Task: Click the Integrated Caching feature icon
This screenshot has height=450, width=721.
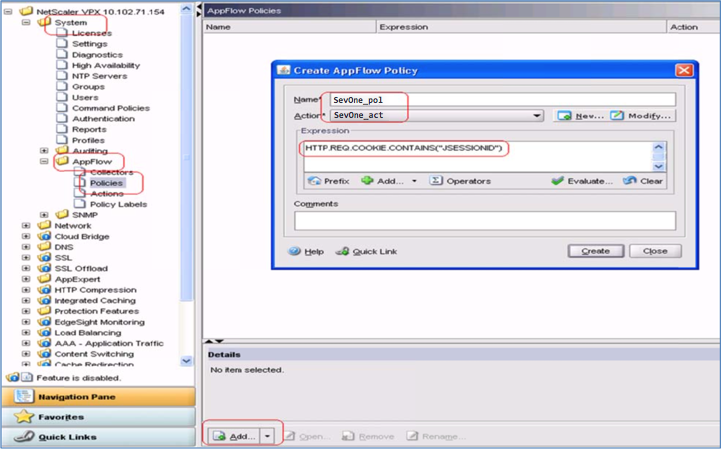Action: pos(44,300)
